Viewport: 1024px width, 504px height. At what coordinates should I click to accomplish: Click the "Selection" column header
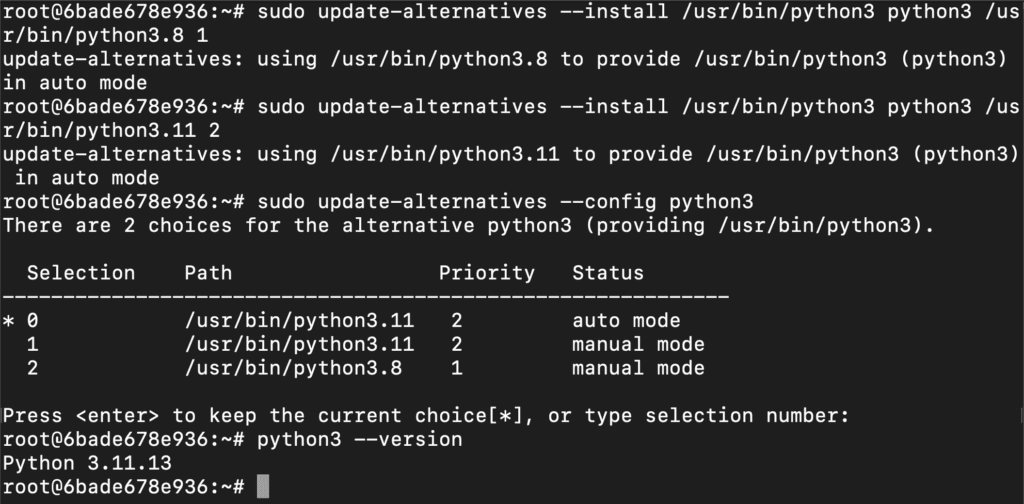pos(80,272)
